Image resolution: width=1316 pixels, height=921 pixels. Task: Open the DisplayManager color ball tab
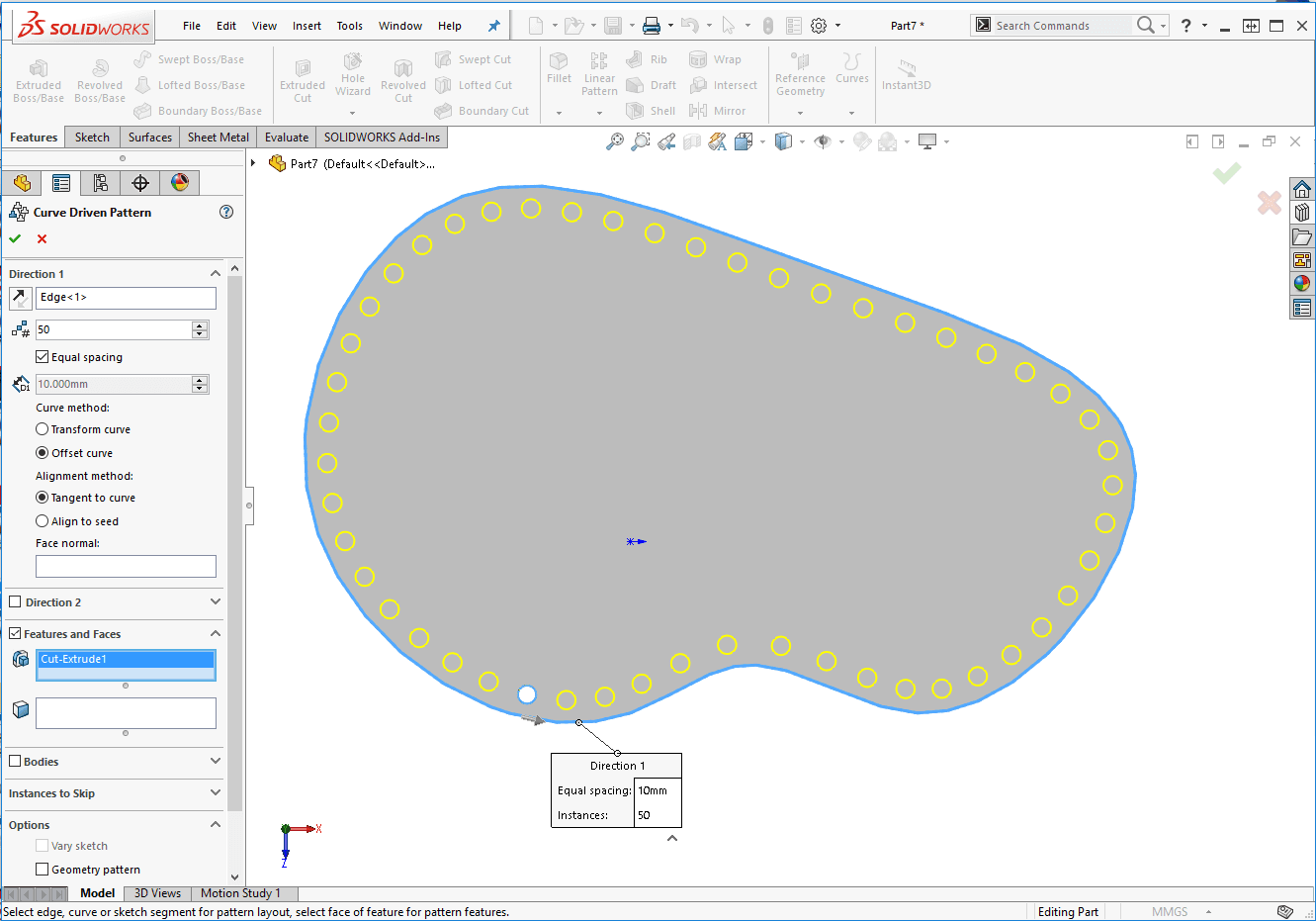179,182
